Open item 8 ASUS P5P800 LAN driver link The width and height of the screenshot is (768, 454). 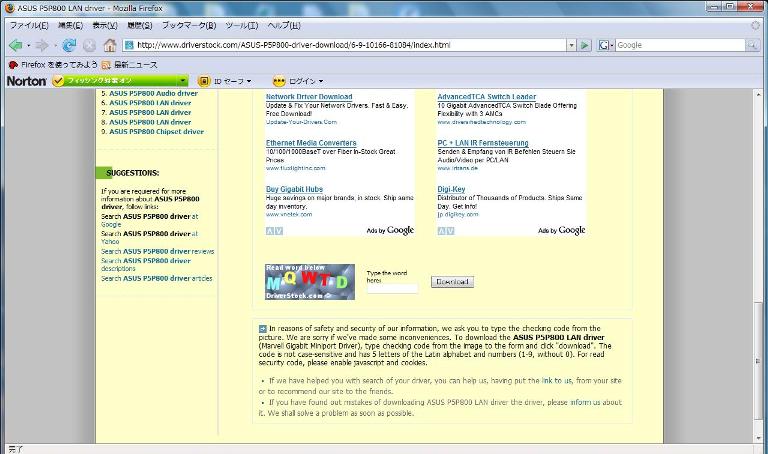point(150,122)
